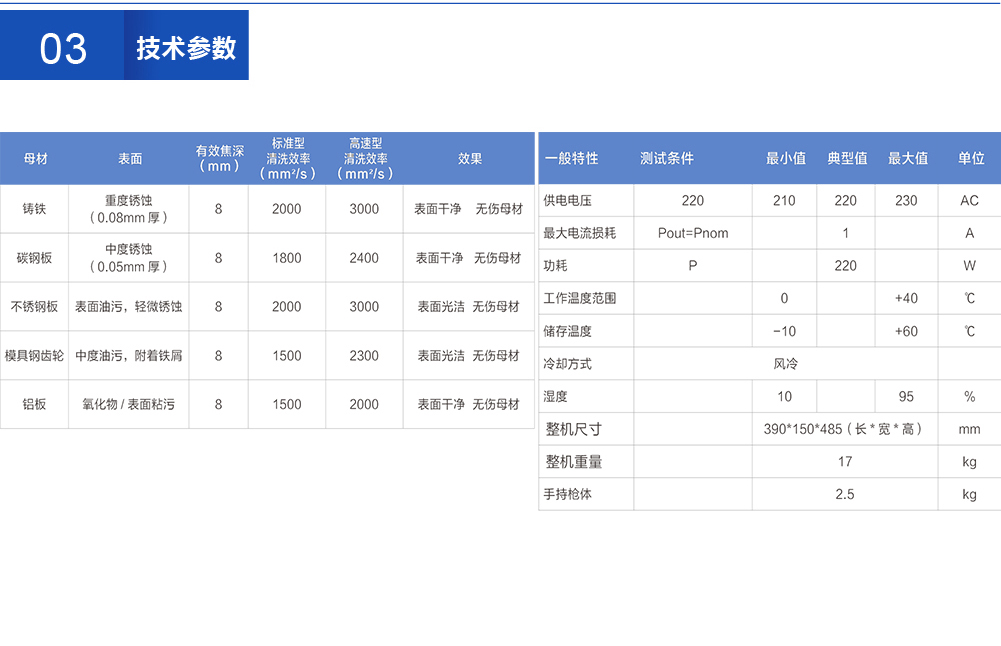Click the 中度油污，附着铁屑 cell
The width and height of the screenshot is (1001, 646).
pos(128,356)
